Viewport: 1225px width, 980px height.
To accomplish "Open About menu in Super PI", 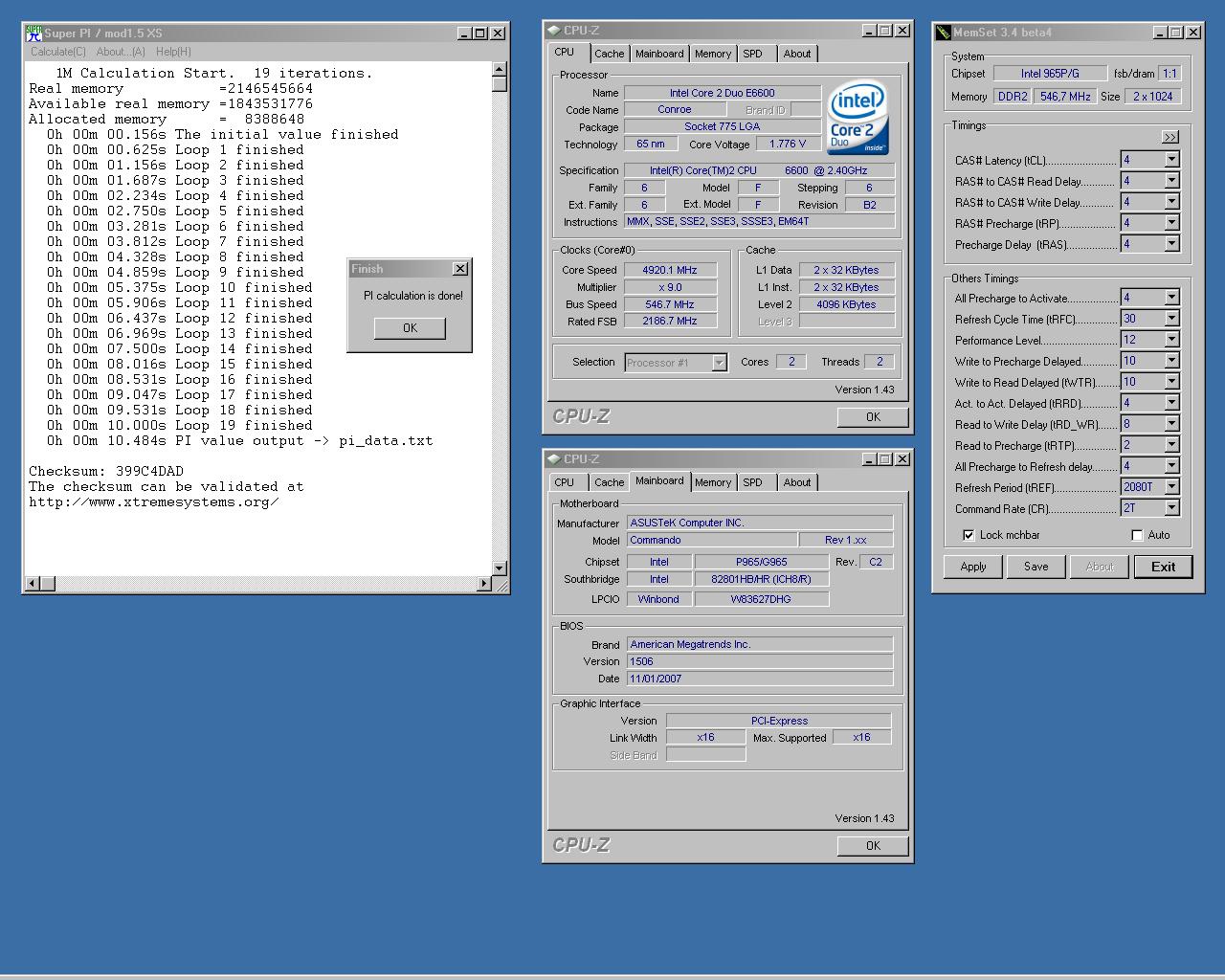I will point(121,52).
